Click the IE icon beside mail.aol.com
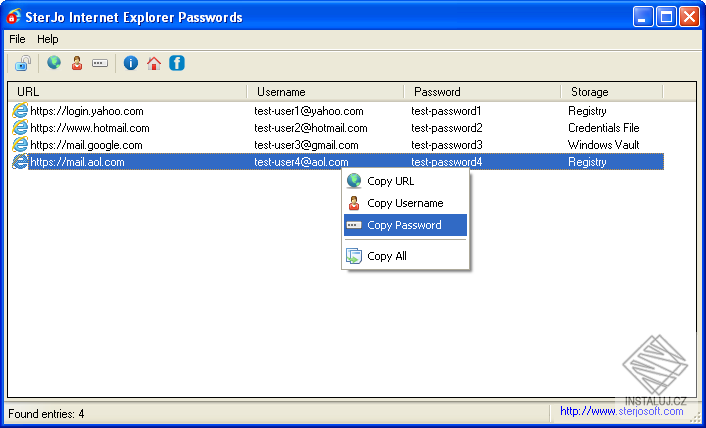706x428 pixels. [x=20, y=162]
